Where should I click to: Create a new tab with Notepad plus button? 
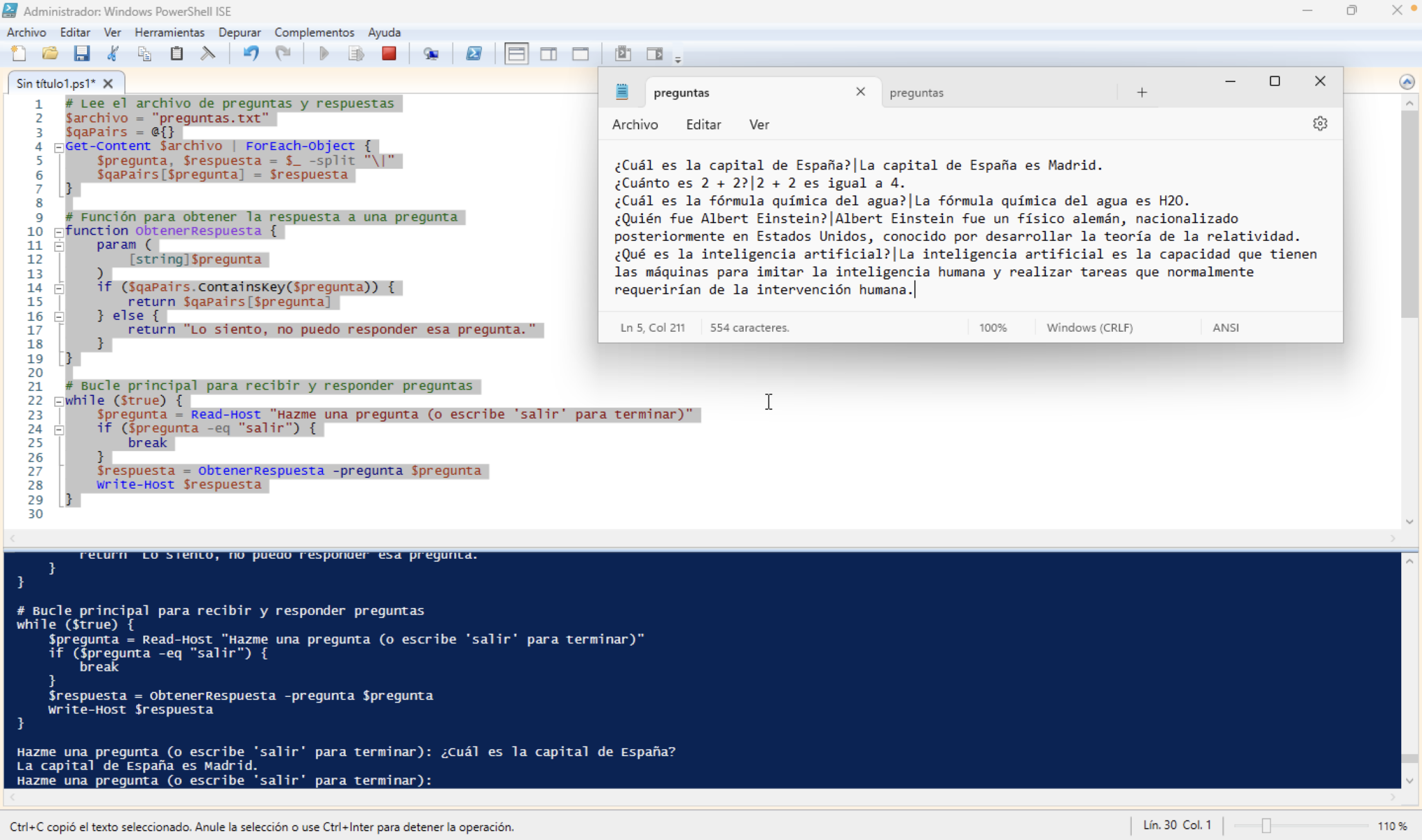1141,92
